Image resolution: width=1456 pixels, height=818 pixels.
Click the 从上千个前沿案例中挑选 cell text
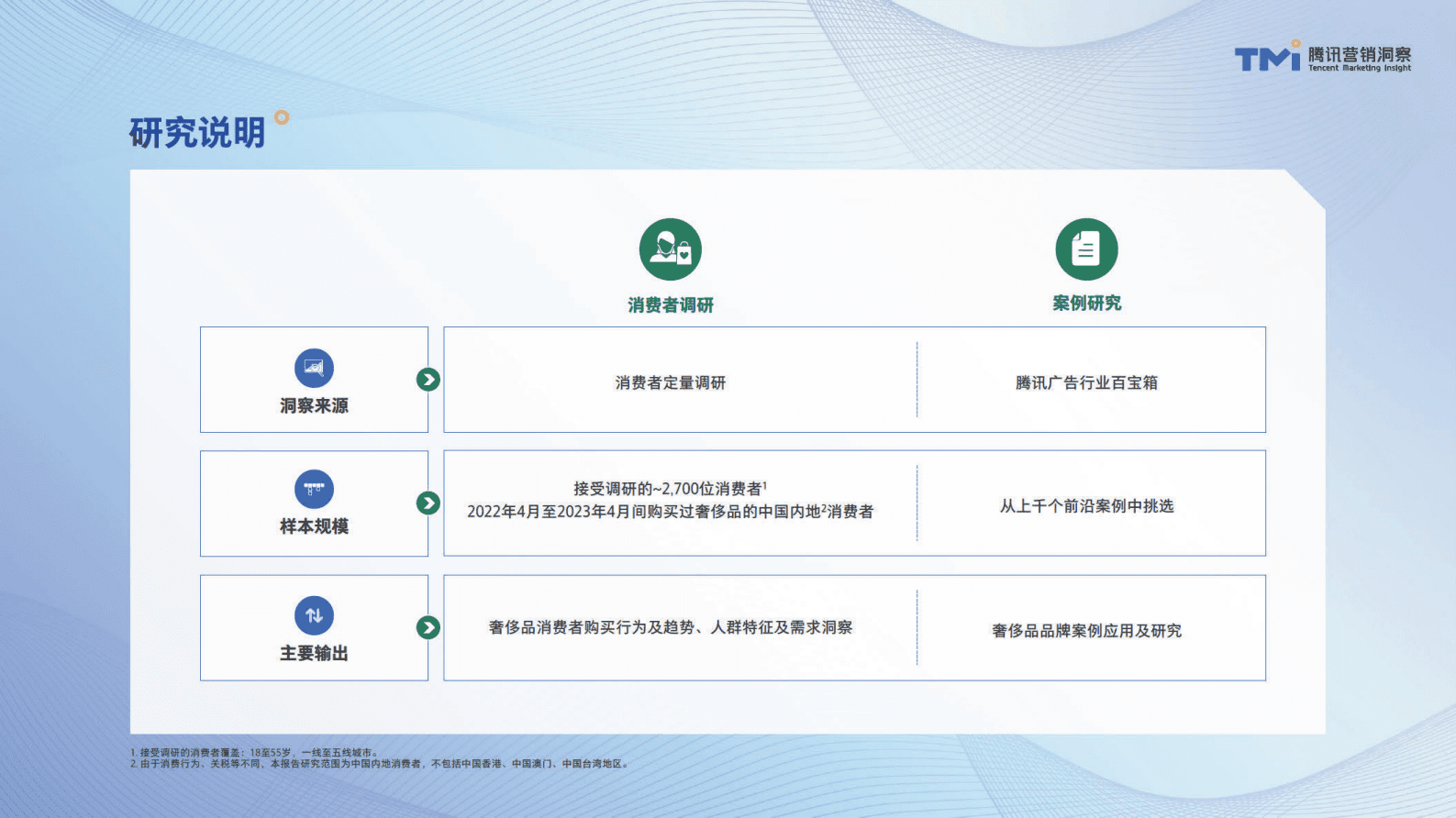[x=1087, y=506]
